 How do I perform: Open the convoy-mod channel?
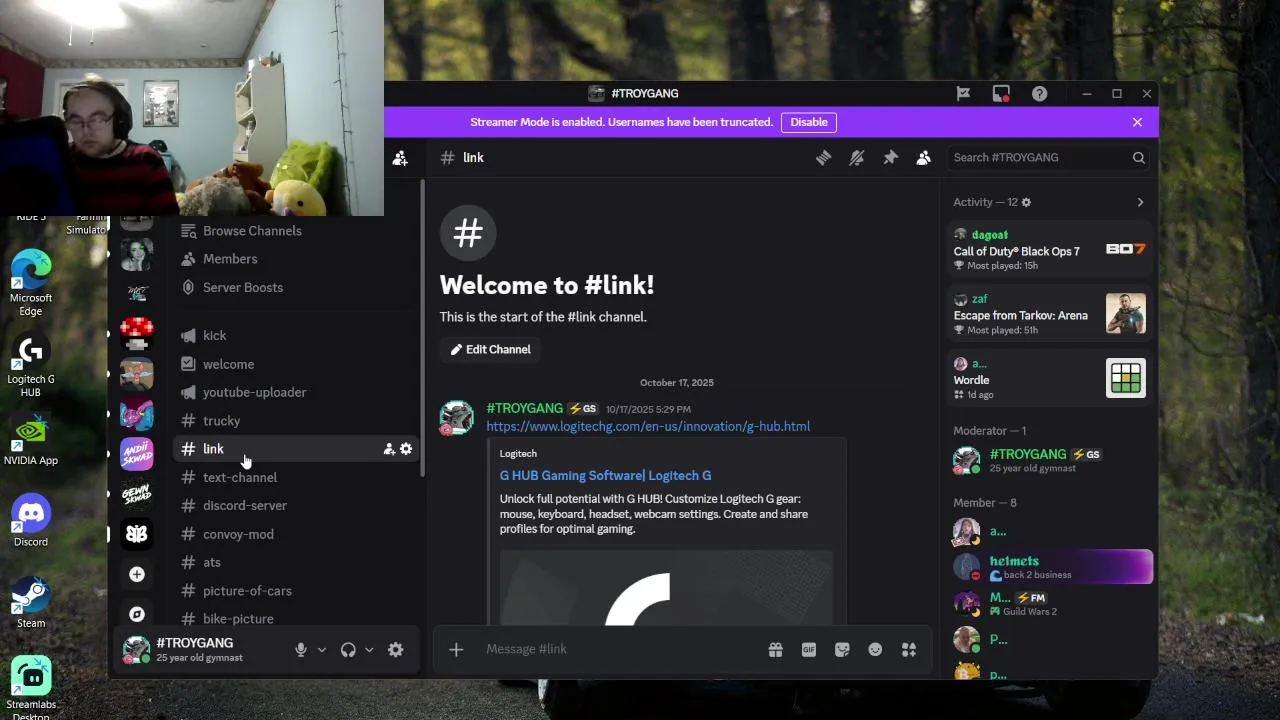pyautogui.click(x=296, y=534)
